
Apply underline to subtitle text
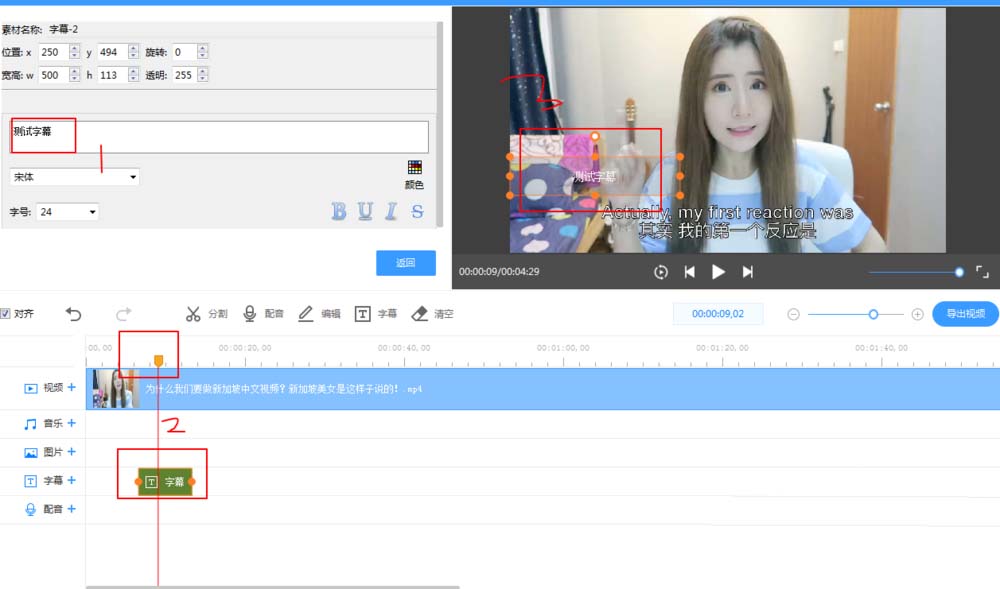(364, 212)
